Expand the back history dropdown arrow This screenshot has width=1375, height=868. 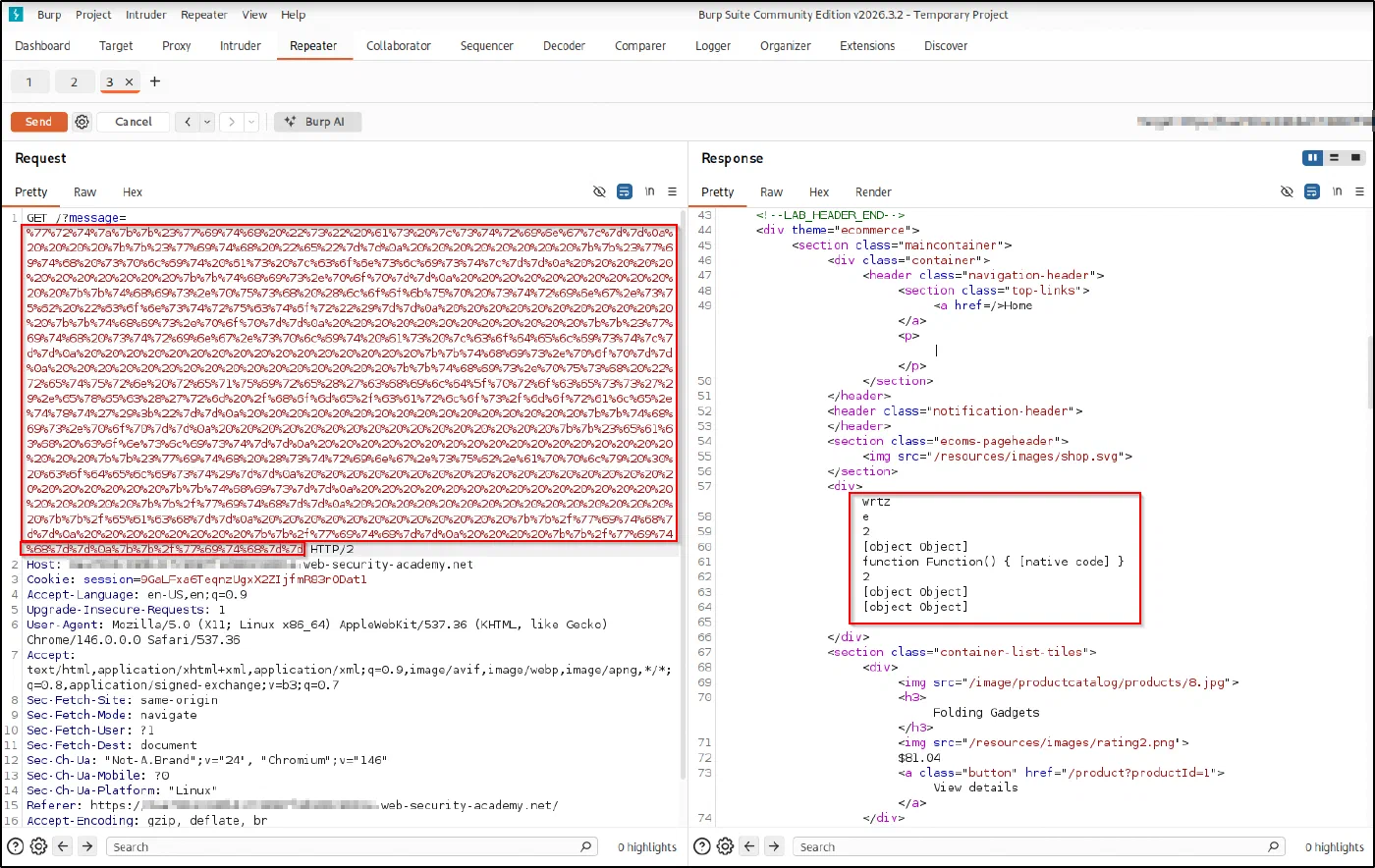207,122
